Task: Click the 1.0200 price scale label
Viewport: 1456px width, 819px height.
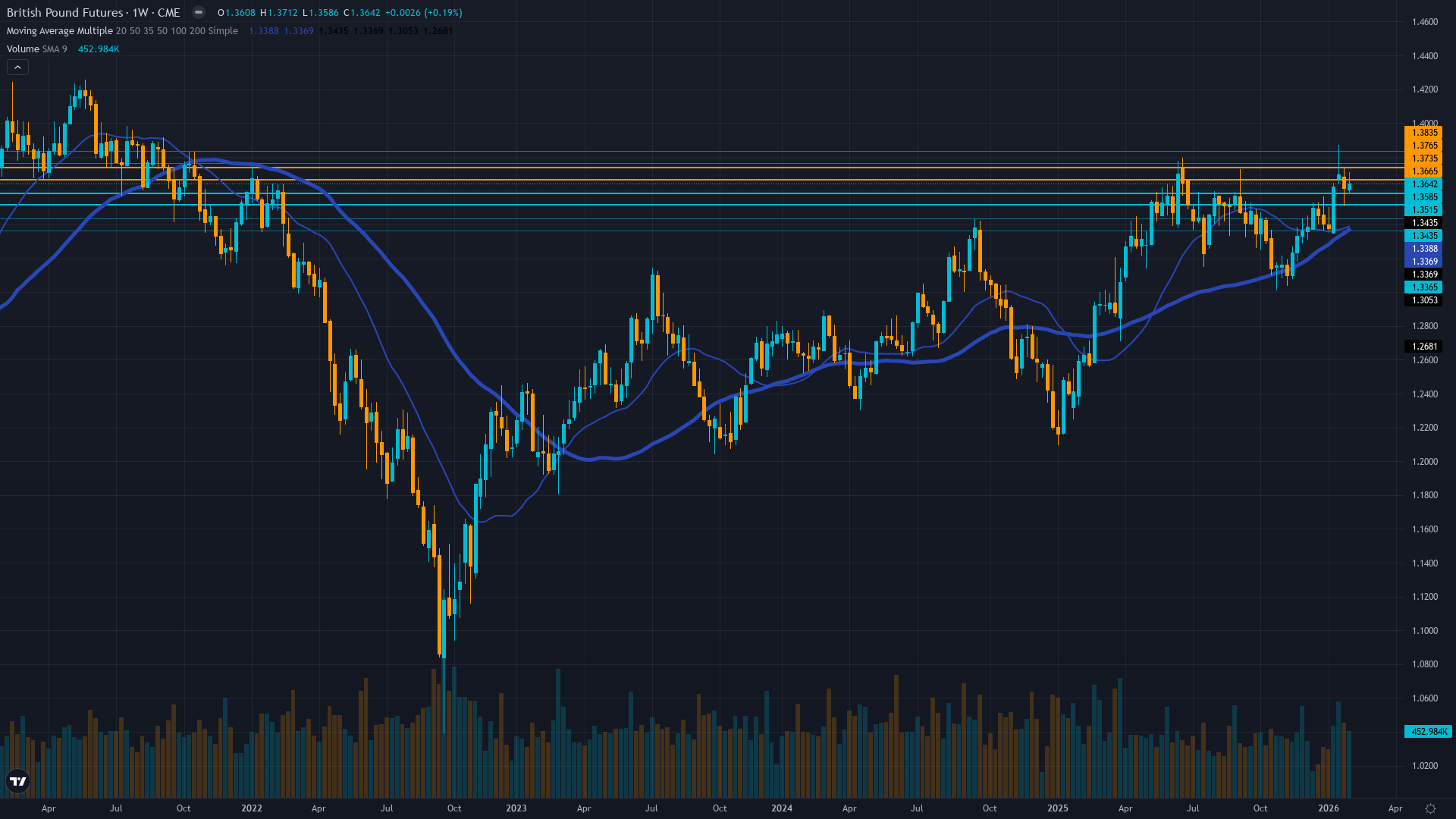Action: tap(1425, 766)
